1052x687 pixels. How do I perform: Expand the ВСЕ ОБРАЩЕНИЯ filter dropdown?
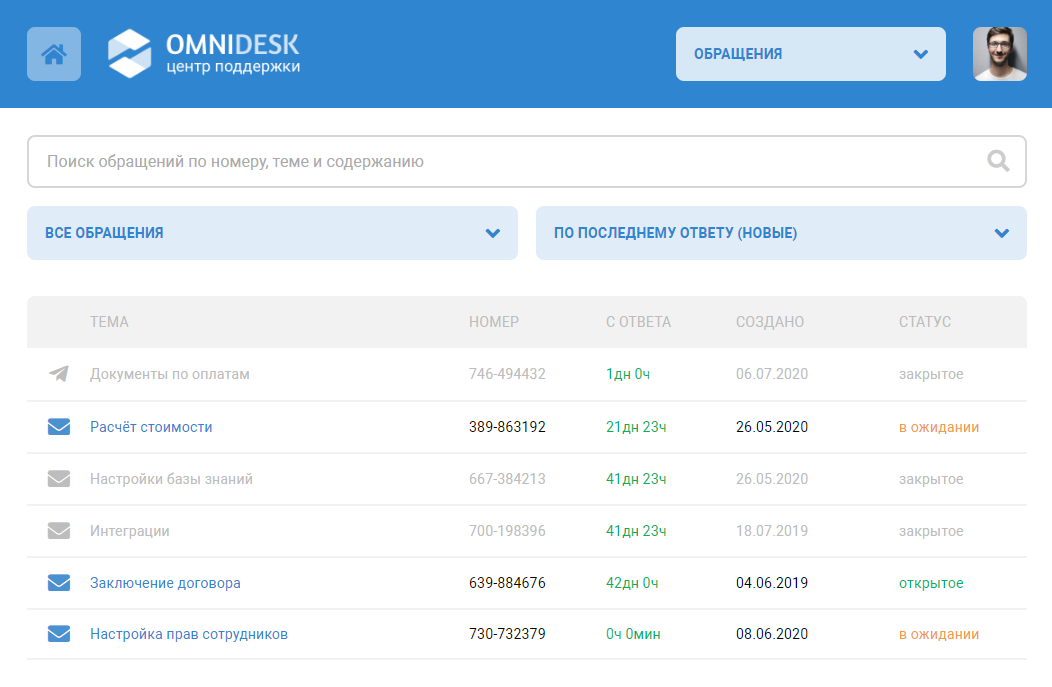click(x=272, y=233)
